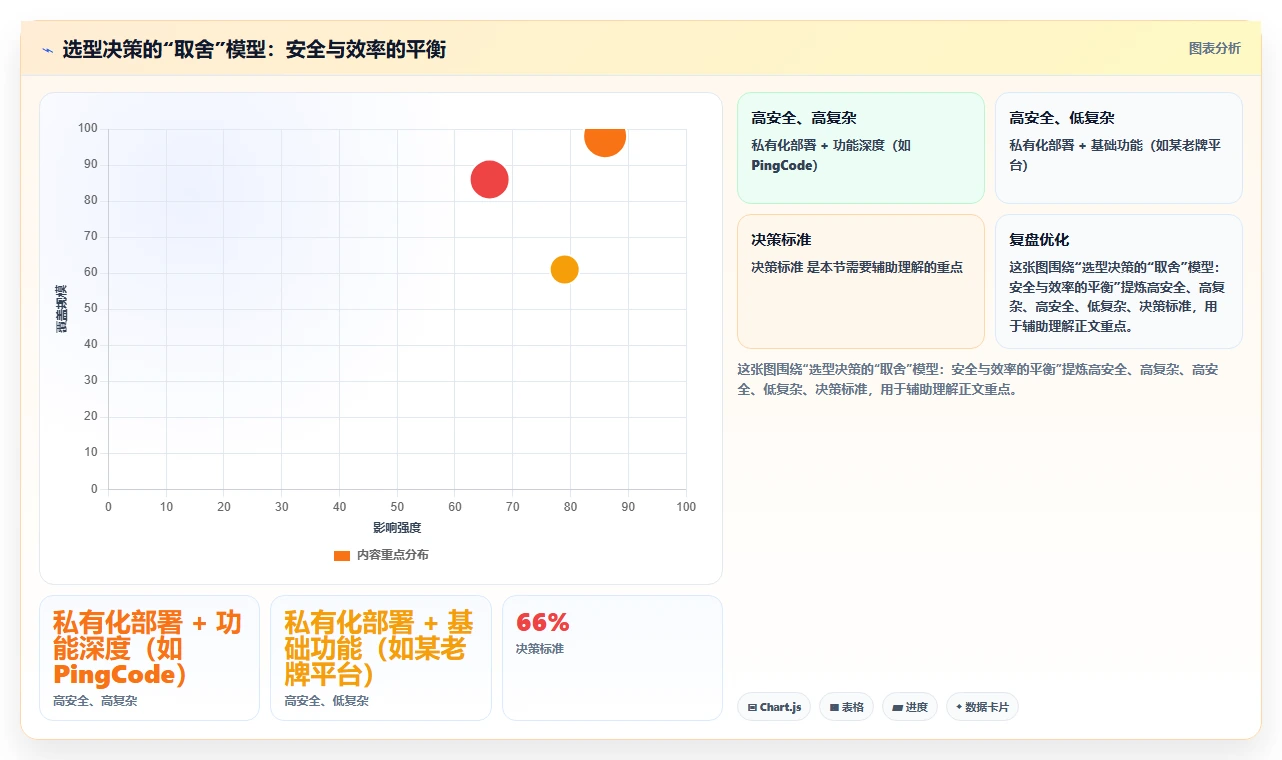
Task: Click the lightning icon beside the title
Action: point(48,50)
